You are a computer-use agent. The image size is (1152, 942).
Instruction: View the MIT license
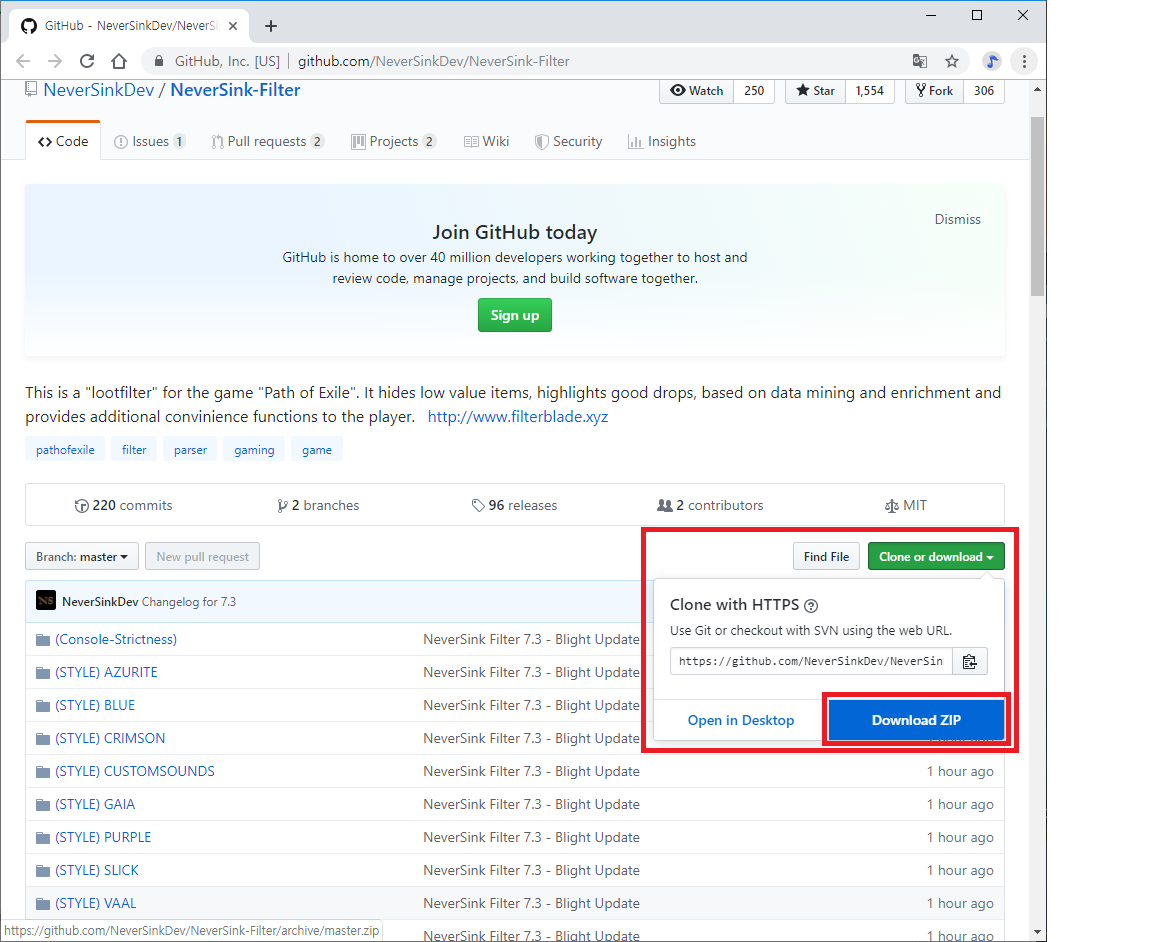906,506
